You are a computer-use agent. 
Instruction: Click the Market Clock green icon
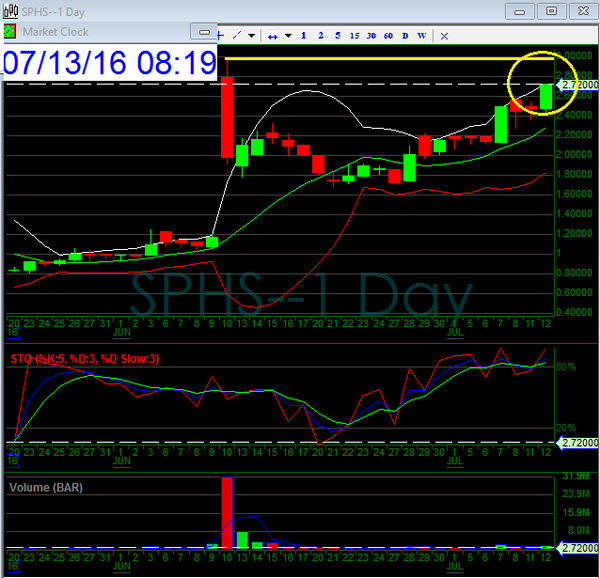tap(11, 32)
